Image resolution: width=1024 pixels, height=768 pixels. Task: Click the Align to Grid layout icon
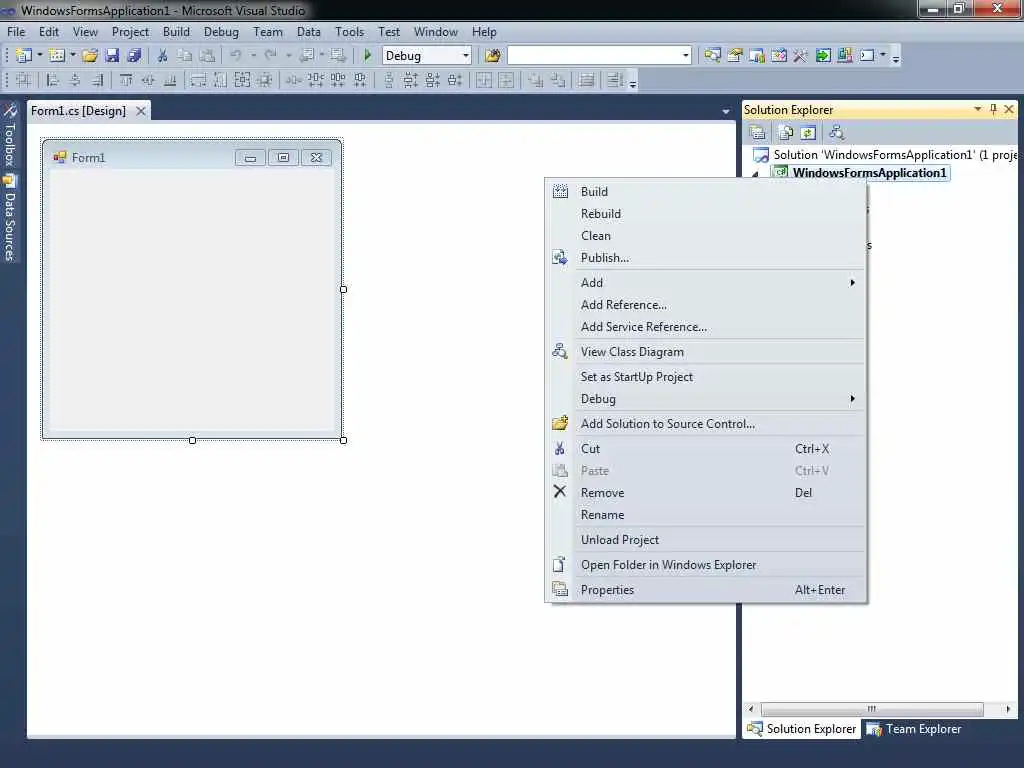coord(24,80)
